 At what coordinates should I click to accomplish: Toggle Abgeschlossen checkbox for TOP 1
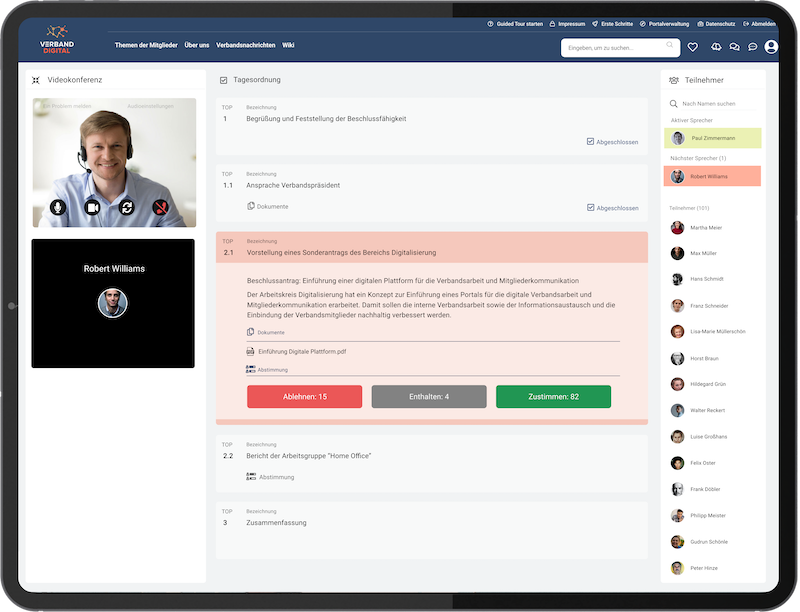[591, 142]
